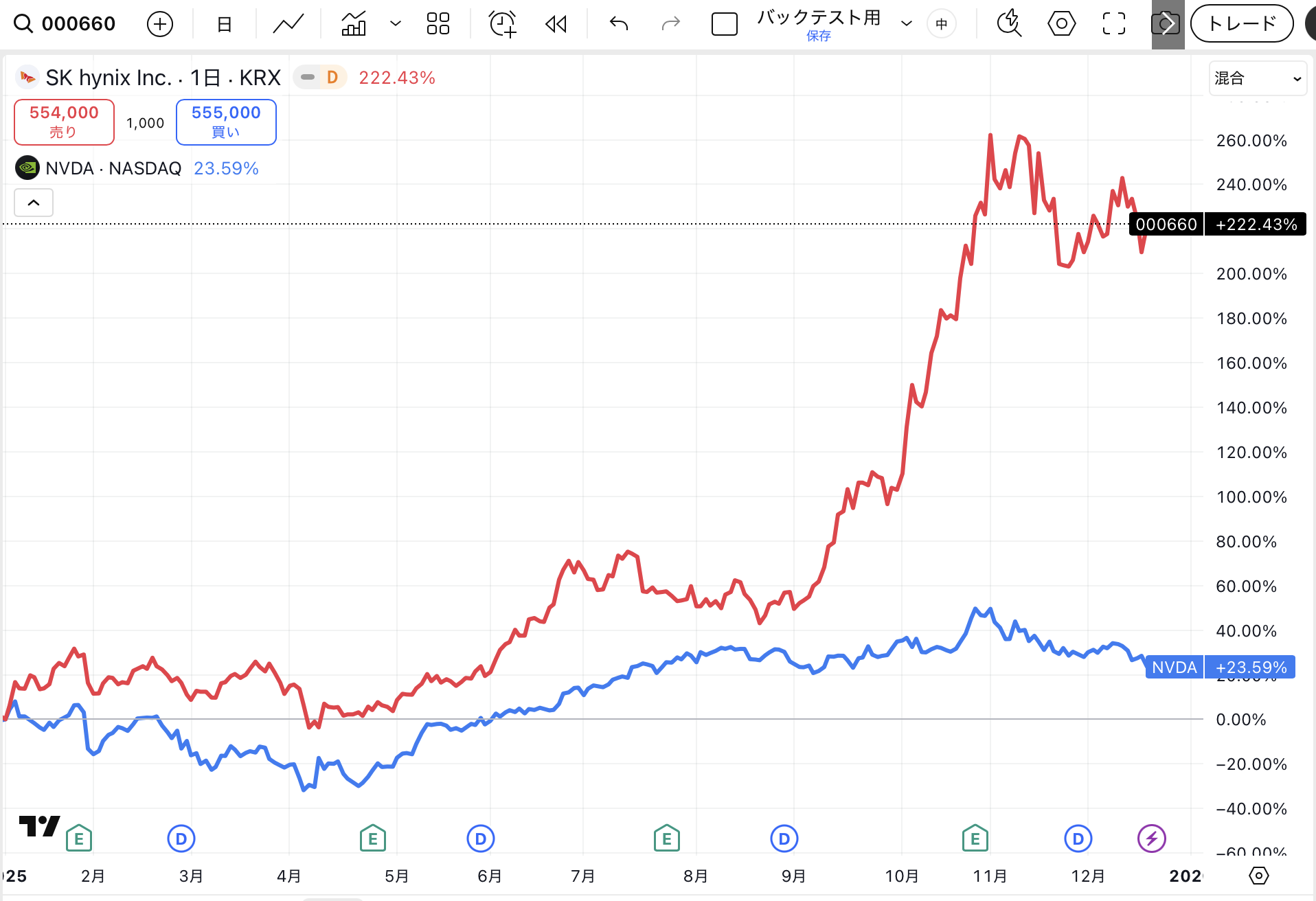Click the symbol search magnifier icon
This screenshot has width=1316, height=901.
pyautogui.click(x=23, y=24)
